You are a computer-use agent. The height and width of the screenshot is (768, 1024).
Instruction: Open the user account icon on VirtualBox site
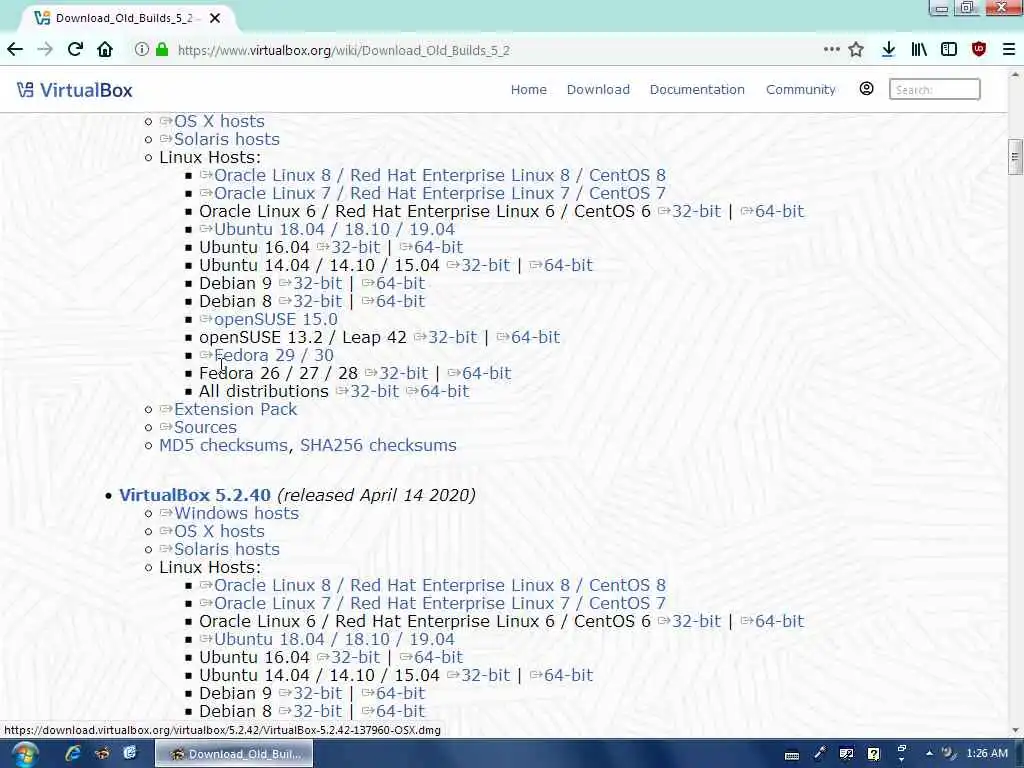pos(866,89)
